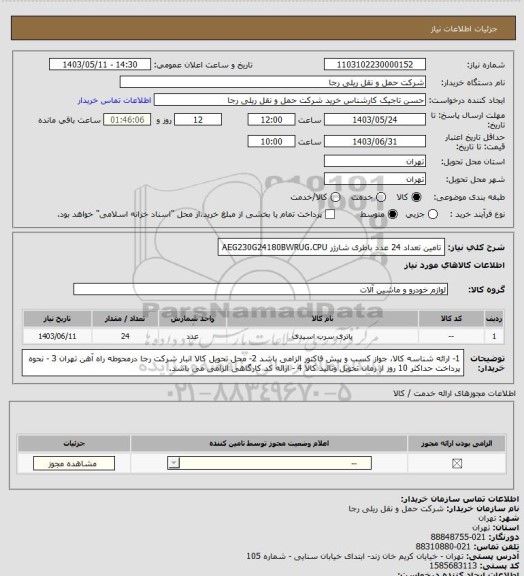The image size is (524, 576).
Task: Click the postal code 1585683113
Action: point(453,566)
